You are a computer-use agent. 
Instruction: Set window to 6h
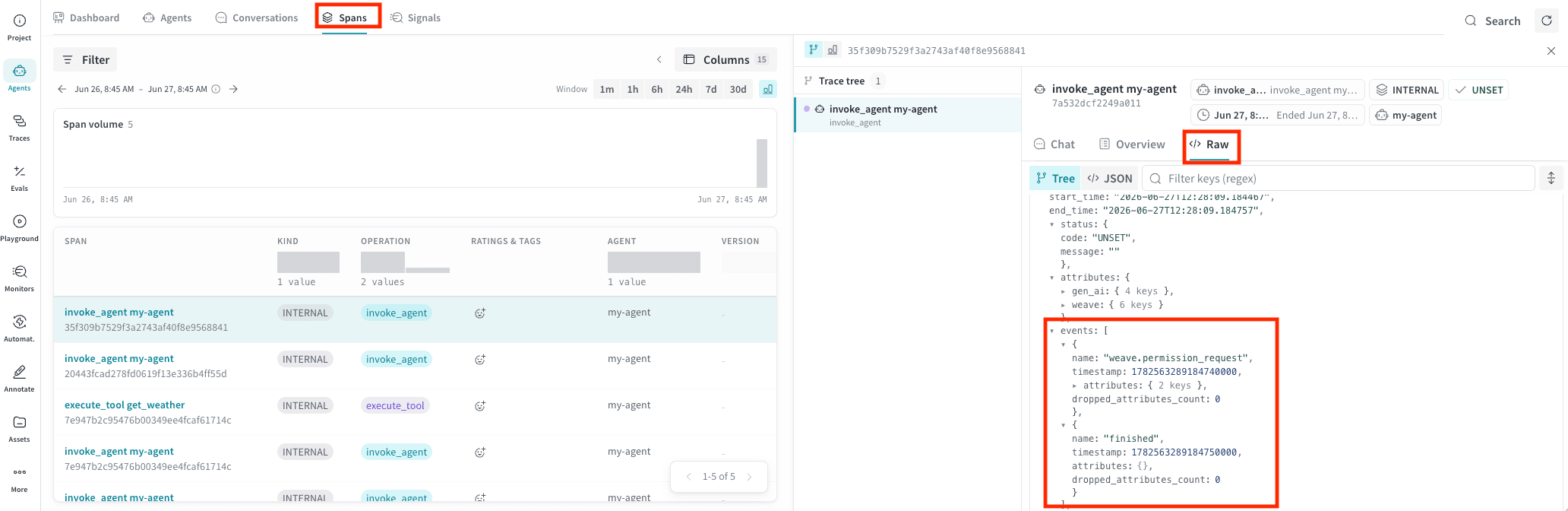point(657,89)
